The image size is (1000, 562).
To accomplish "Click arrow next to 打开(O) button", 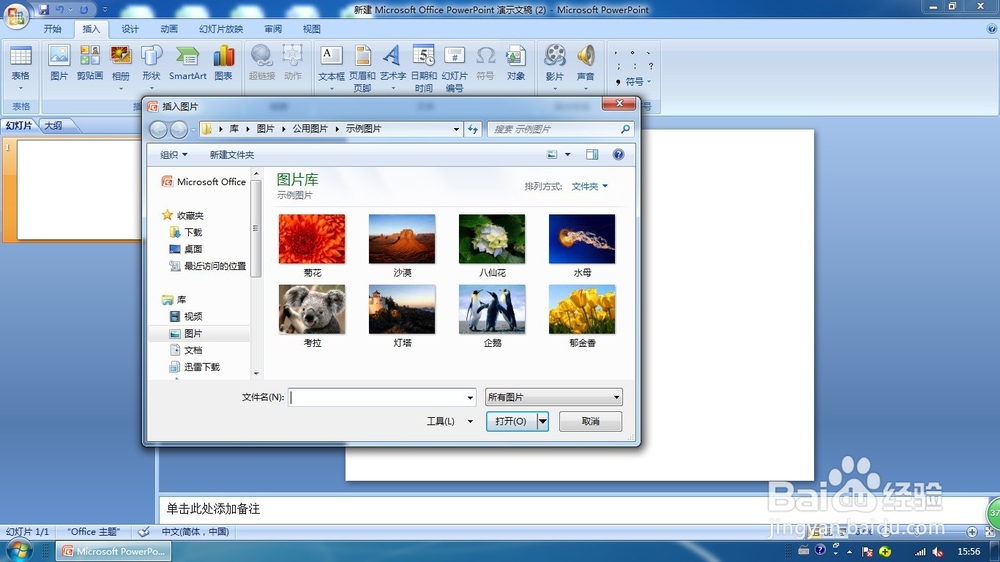I will tap(542, 421).
